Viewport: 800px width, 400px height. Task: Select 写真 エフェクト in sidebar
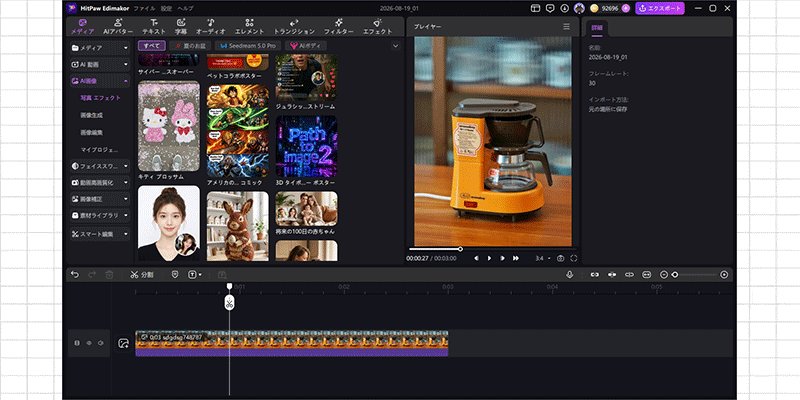point(101,97)
